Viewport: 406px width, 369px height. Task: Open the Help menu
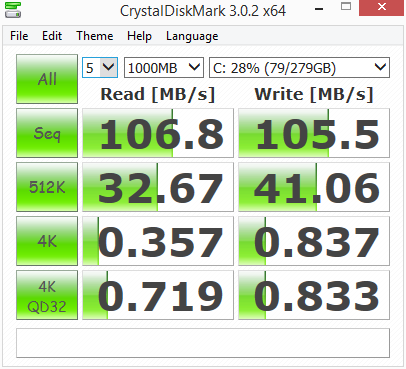coord(139,36)
